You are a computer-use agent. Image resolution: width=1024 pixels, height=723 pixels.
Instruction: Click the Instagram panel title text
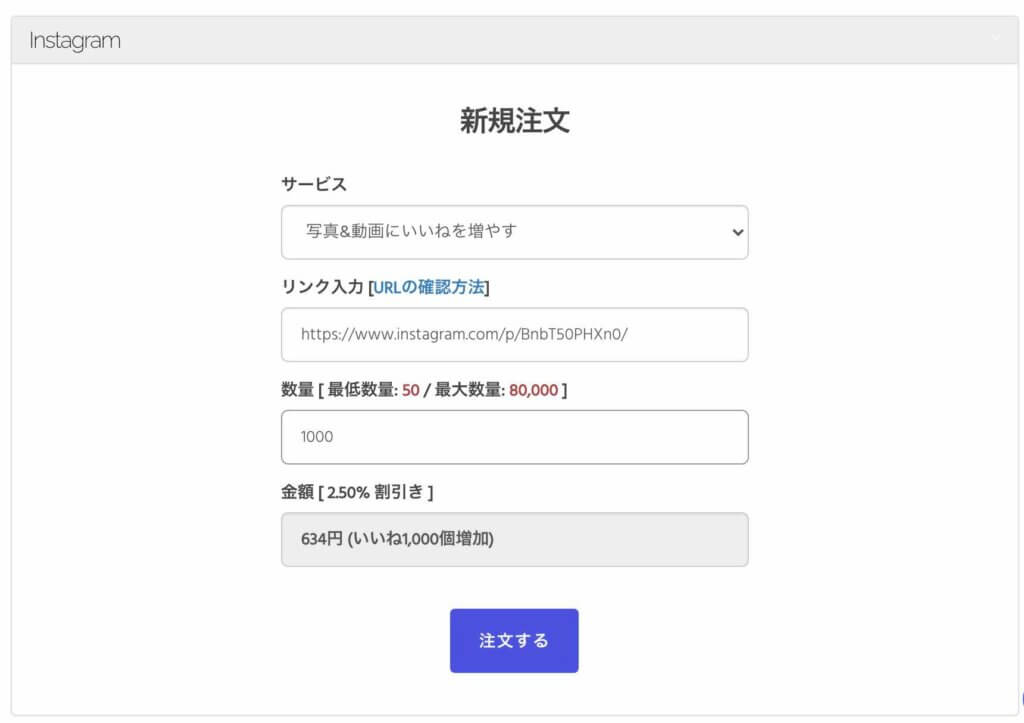coord(75,41)
